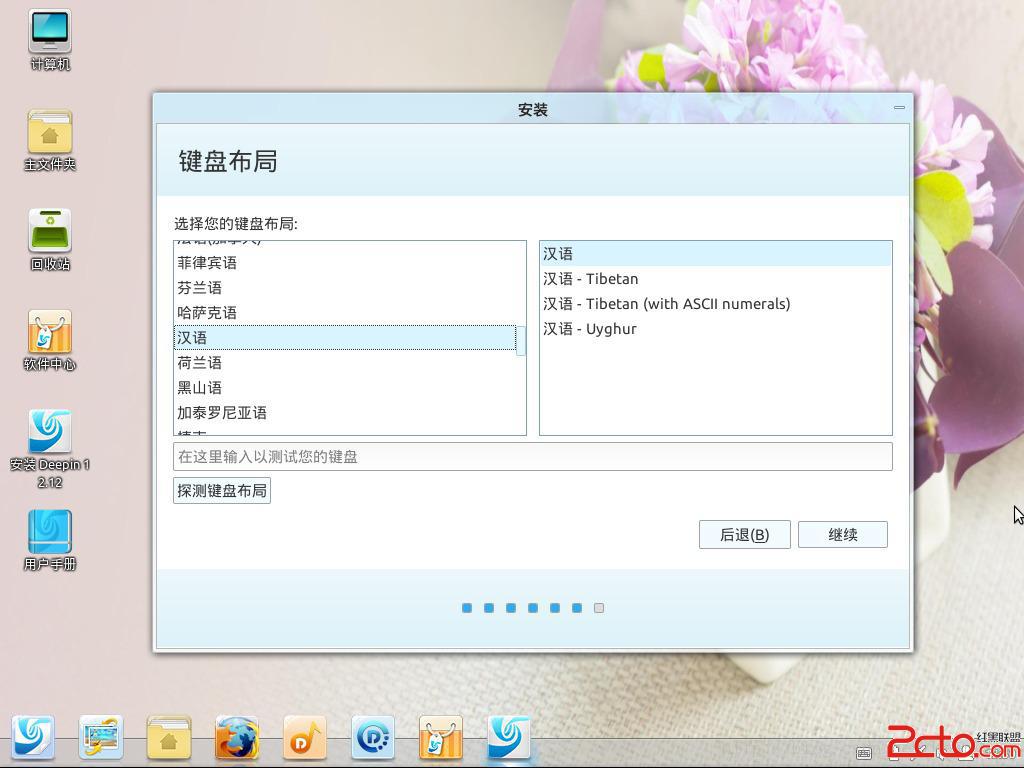
Task: Launch Firefox from the dock
Action: (x=236, y=737)
